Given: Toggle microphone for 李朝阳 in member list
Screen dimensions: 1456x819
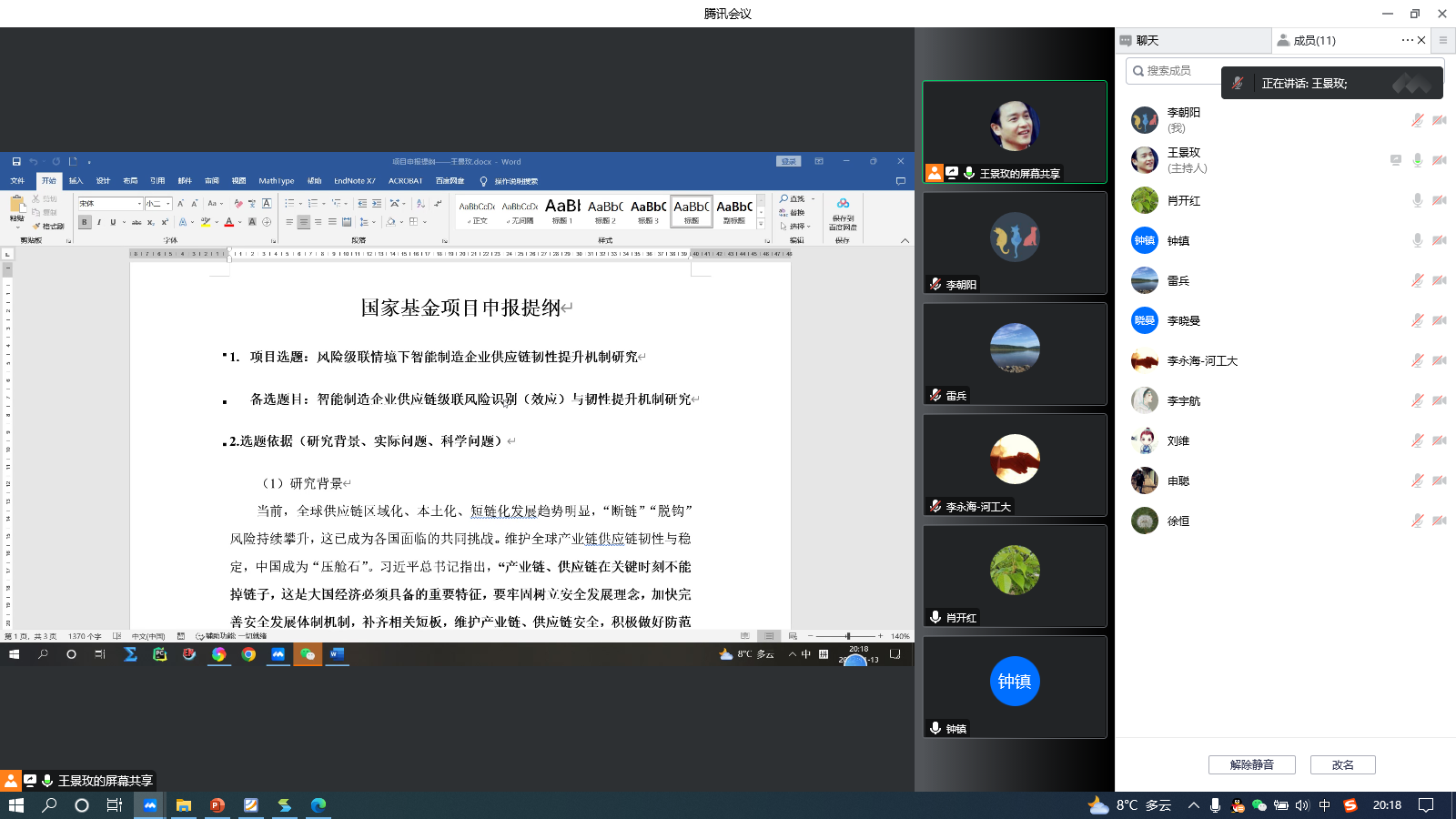Looking at the screenshot, I should 1417,120.
